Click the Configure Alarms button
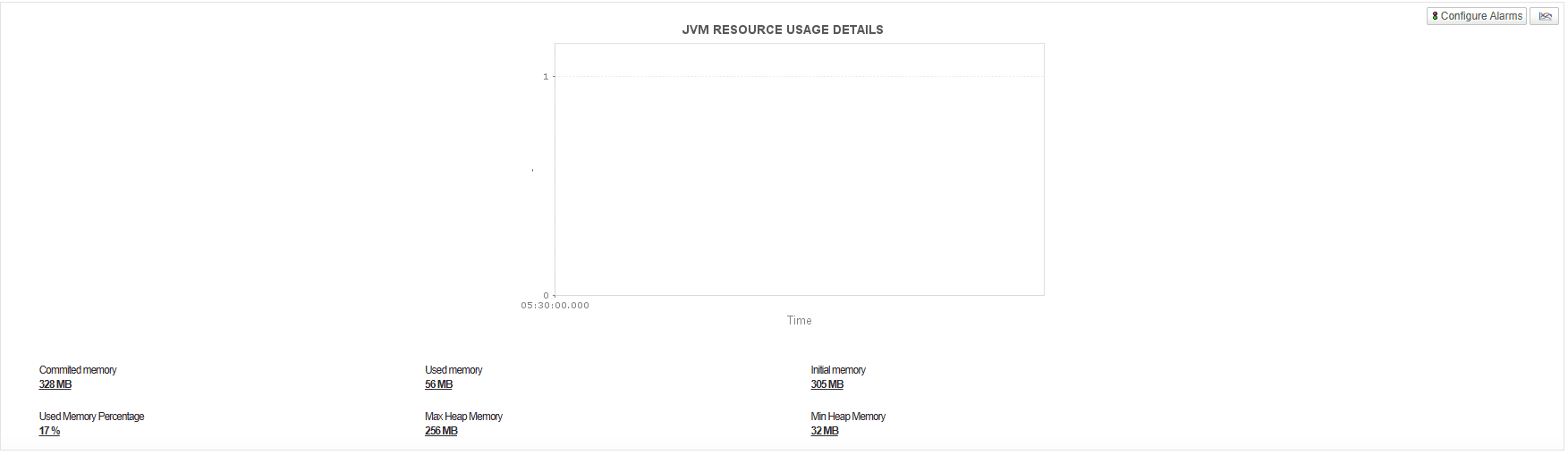 [1477, 16]
